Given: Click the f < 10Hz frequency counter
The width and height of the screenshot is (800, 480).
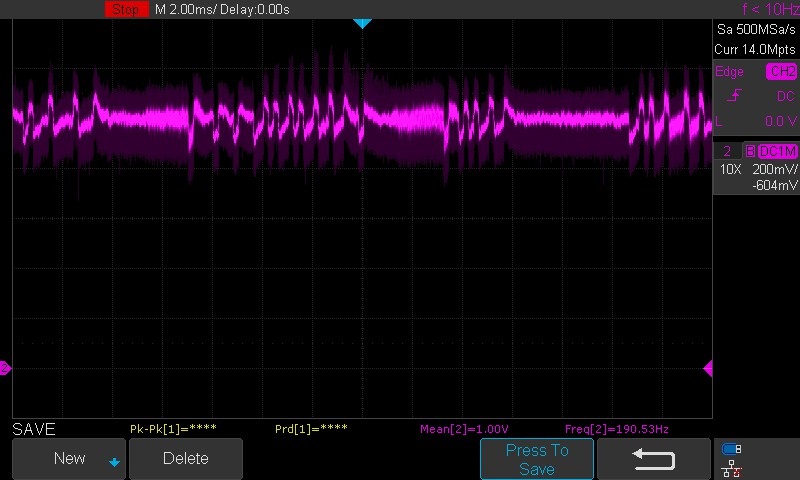Looking at the screenshot, I should click(770, 9).
